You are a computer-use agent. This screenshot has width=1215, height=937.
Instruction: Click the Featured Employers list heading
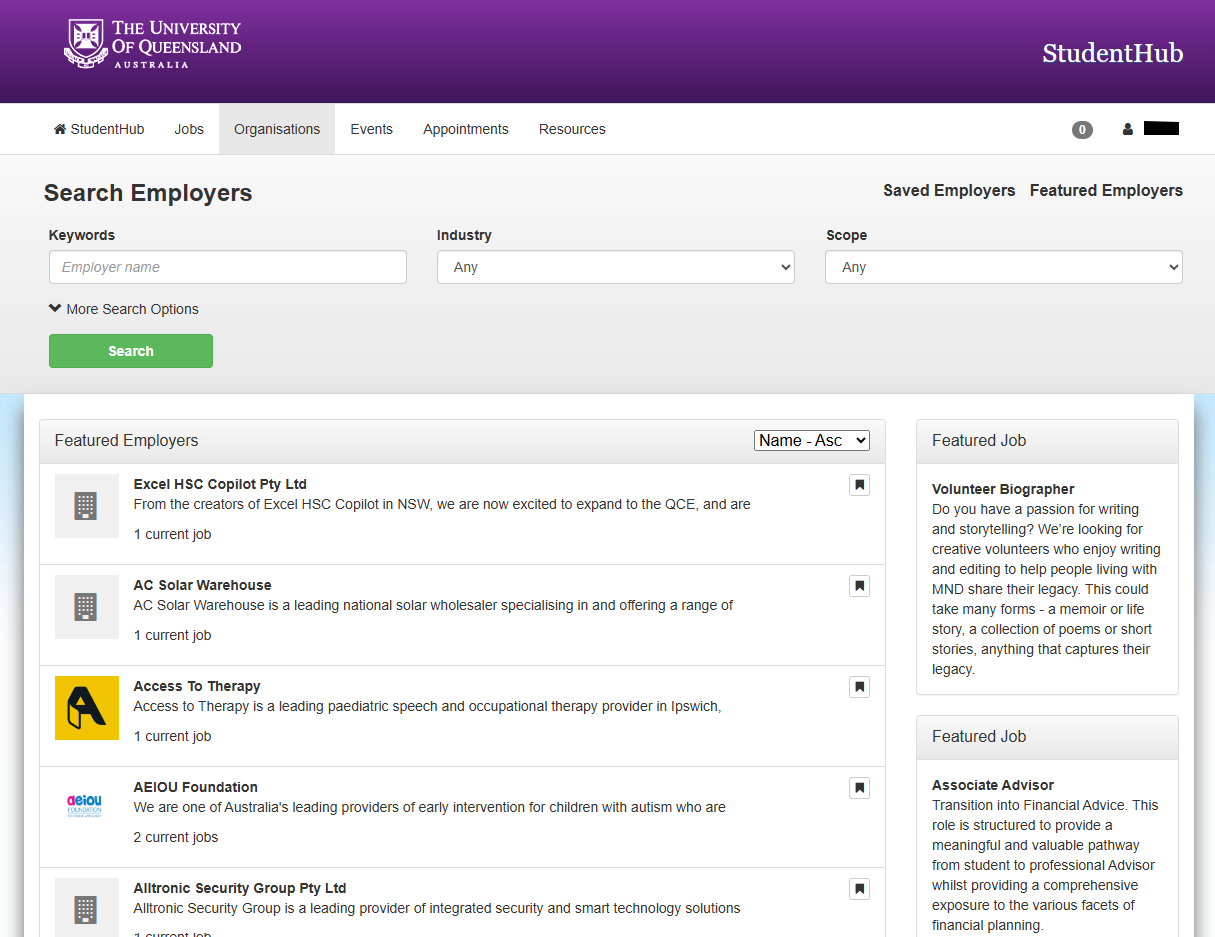tap(126, 440)
